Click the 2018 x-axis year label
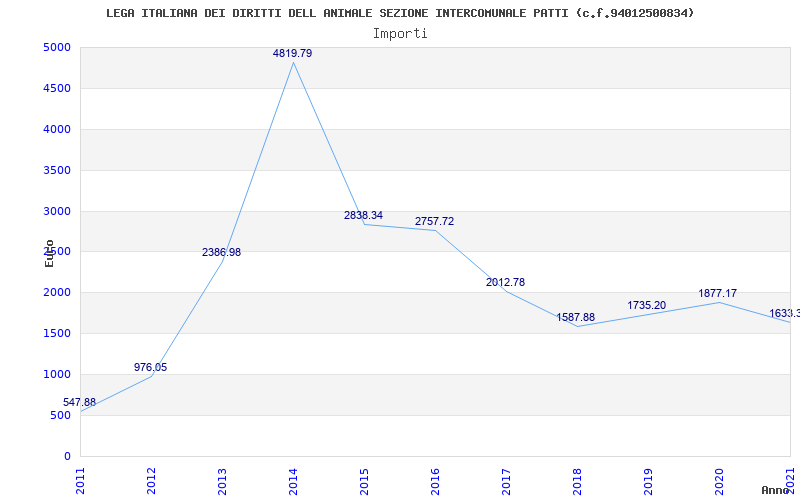Viewport: 800px width, 500px height. click(577, 482)
